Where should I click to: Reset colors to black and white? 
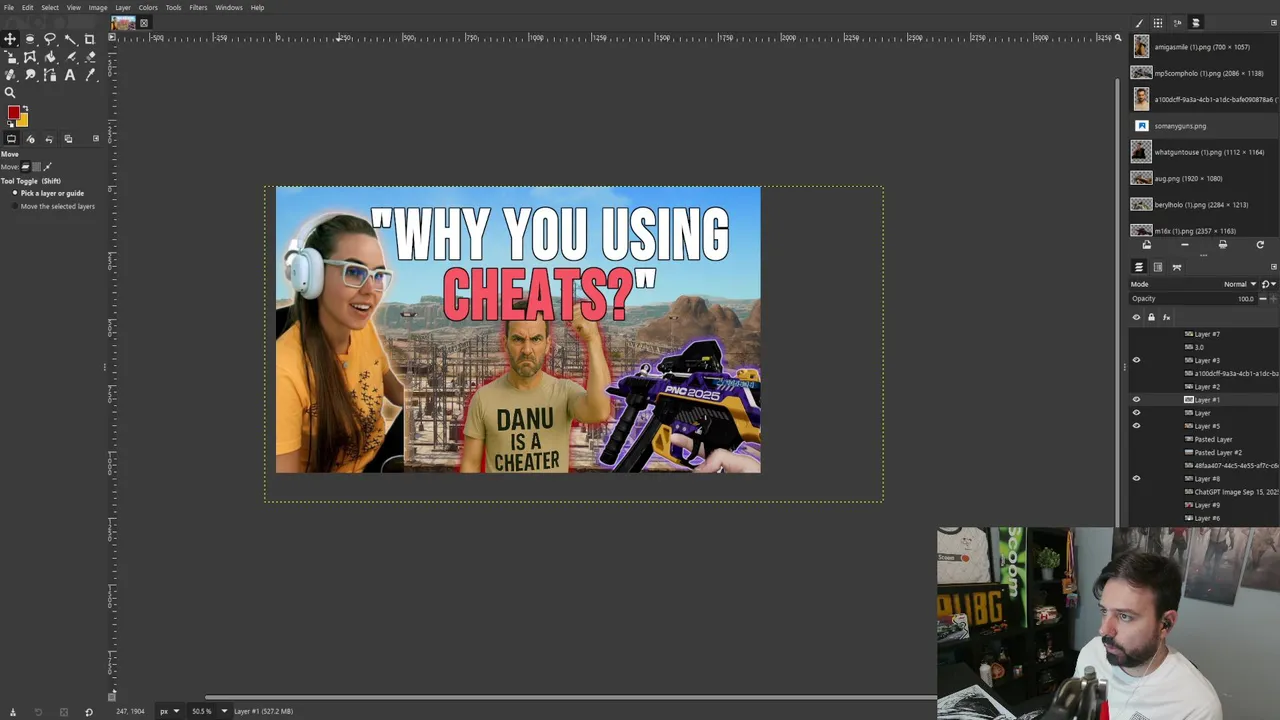[x=10, y=124]
